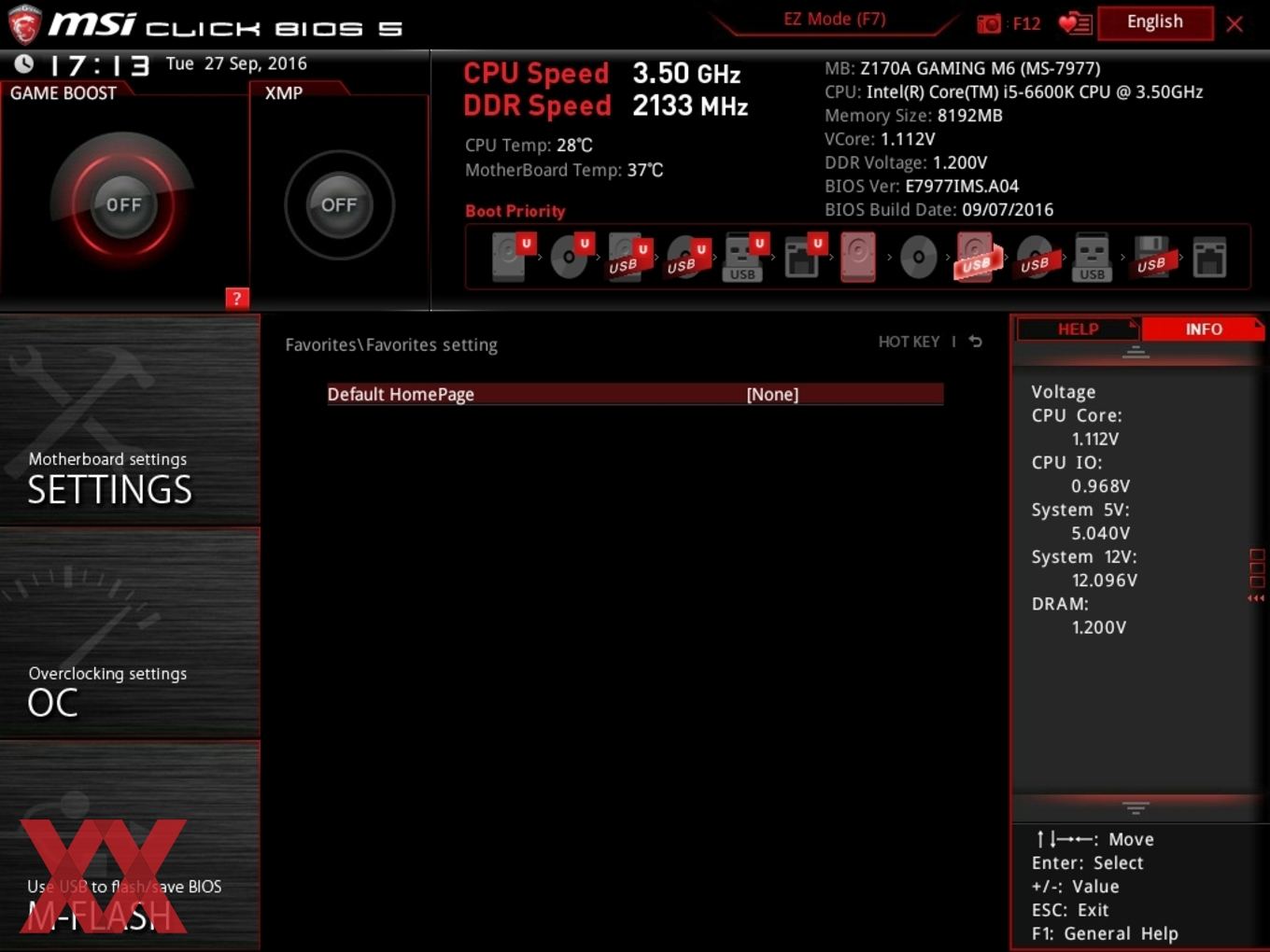
Task: Open the M-FLASH BIOS flash menu
Action: pos(130,846)
